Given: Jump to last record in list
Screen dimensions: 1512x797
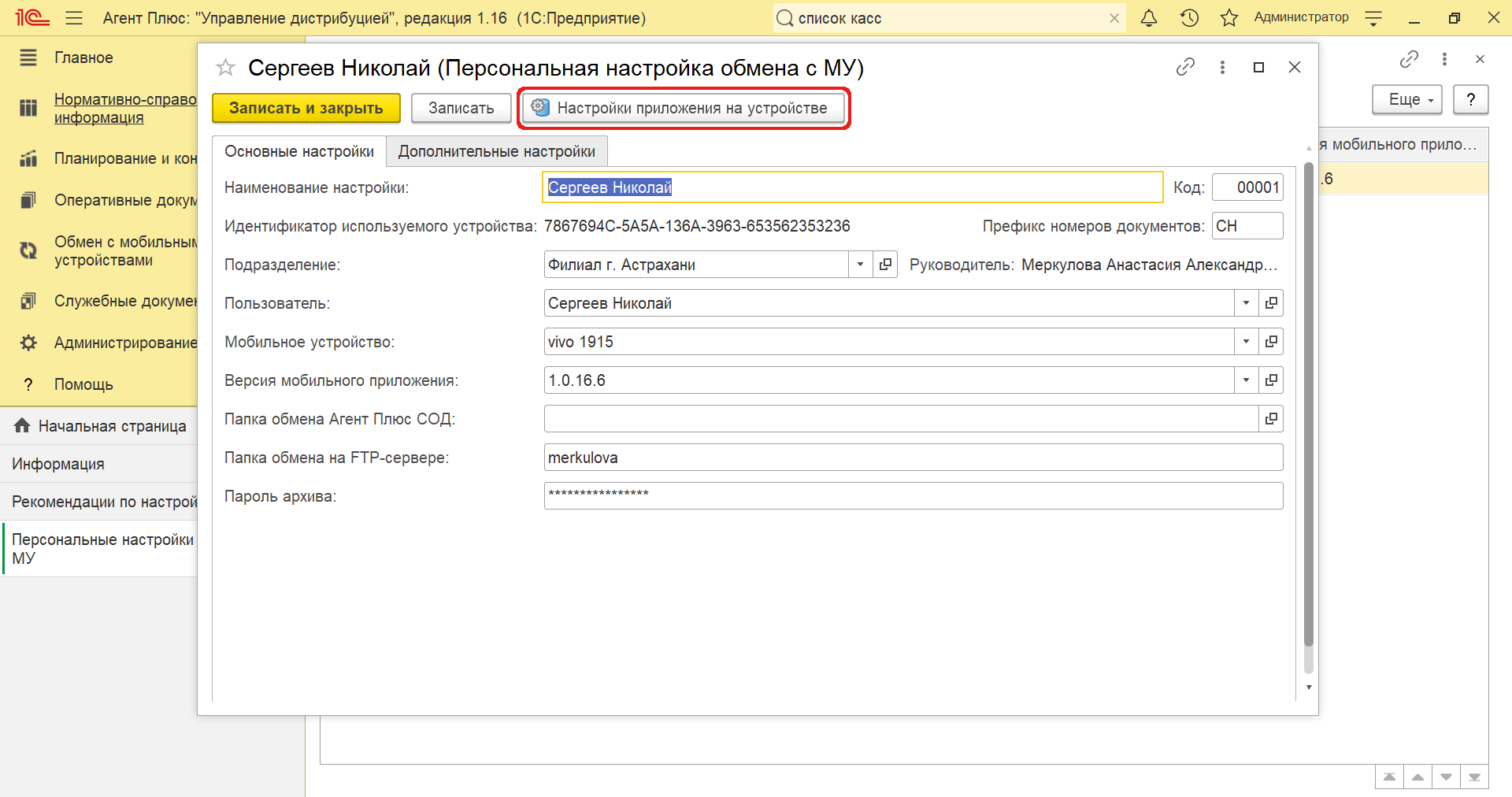Looking at the screenshot, I should tap(1474, 777).
